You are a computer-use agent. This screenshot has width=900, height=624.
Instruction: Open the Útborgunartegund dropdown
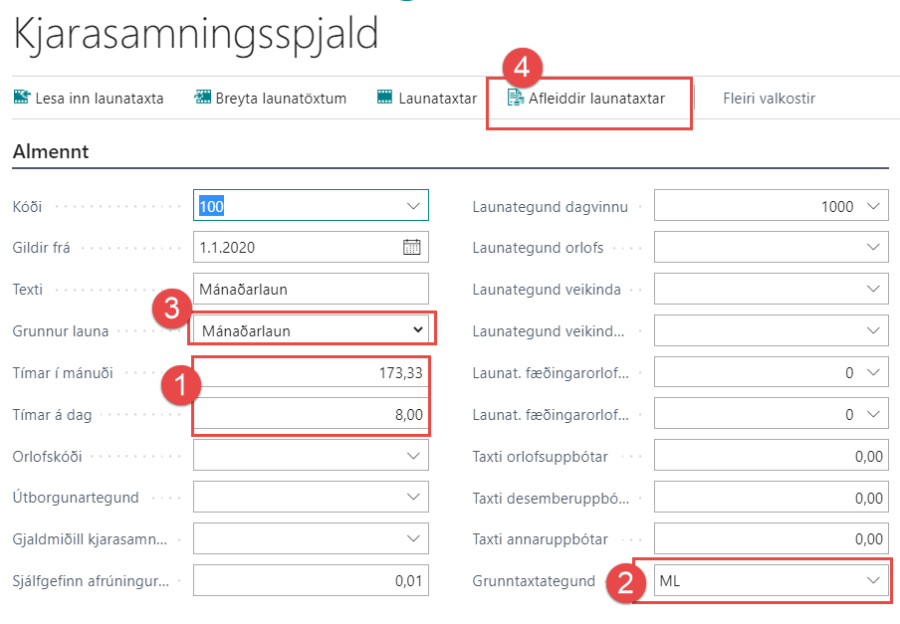click(x=414, y=497)
